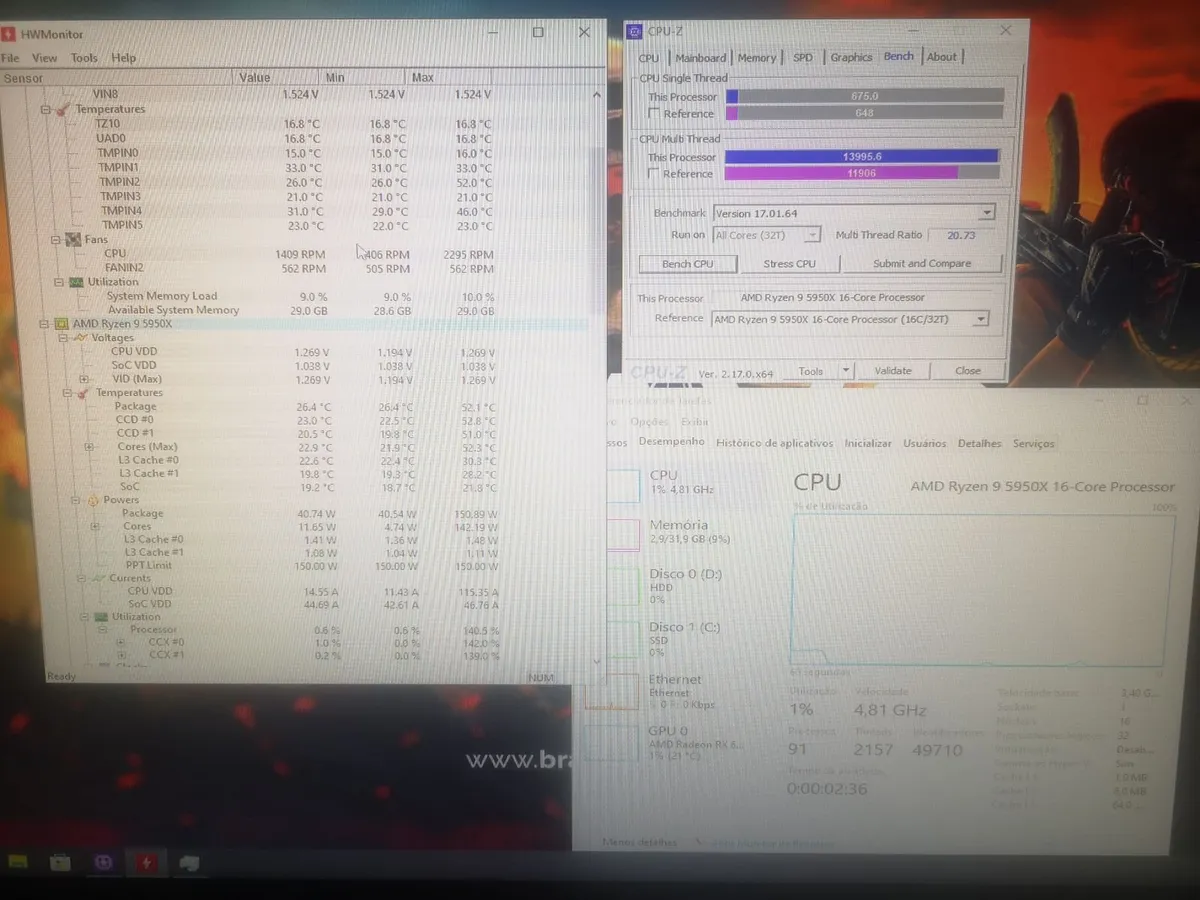Image resolution: width=1200 pixels, height=900 pixels.
Task: Open the Benchmark version dropdown
Action: click(986, 212)
